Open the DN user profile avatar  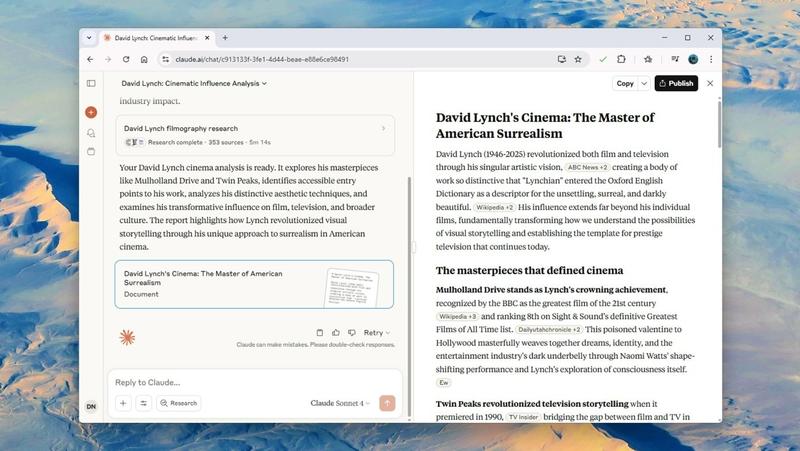coord(91,407)
